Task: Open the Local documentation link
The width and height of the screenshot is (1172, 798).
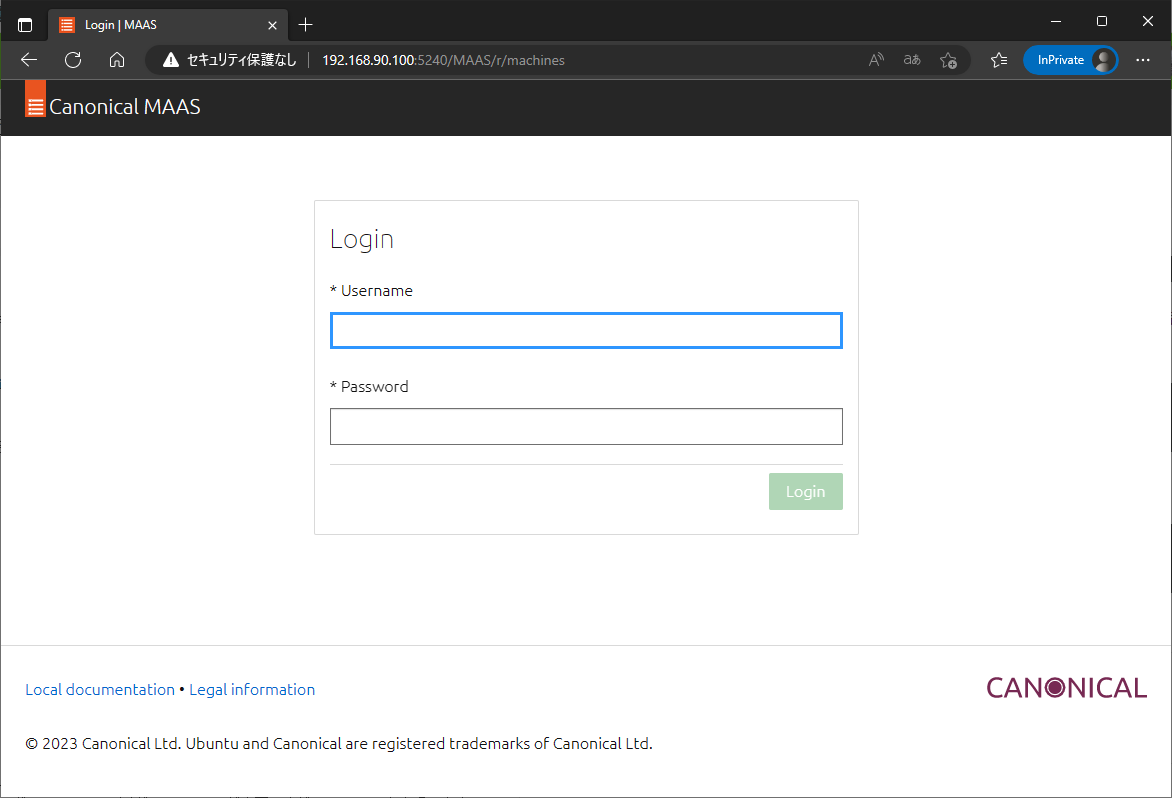Action: tap(99, 689)
